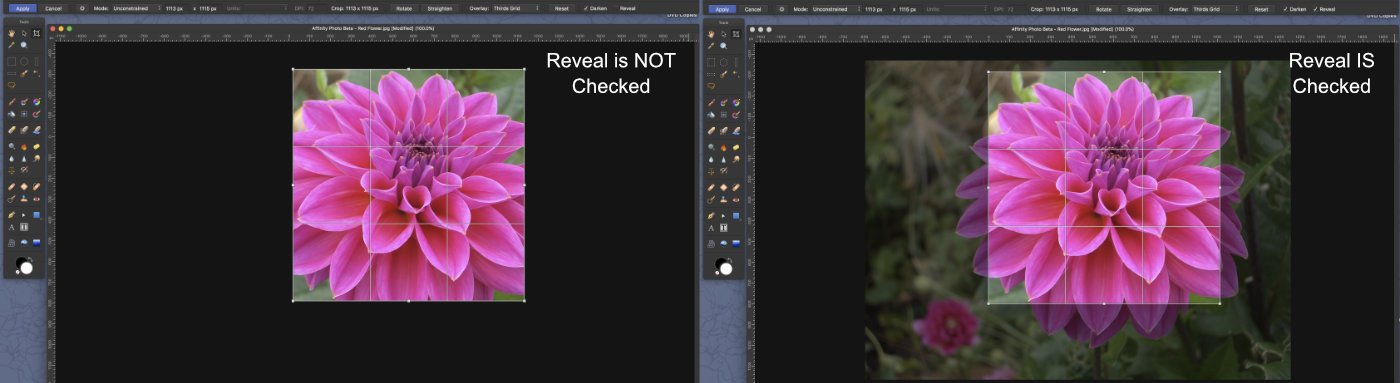Choose Elliptical Marquee tool in left screenshot
Image resolution: width=1400 pixels, height=383 pixels.
tap(24, 61)
